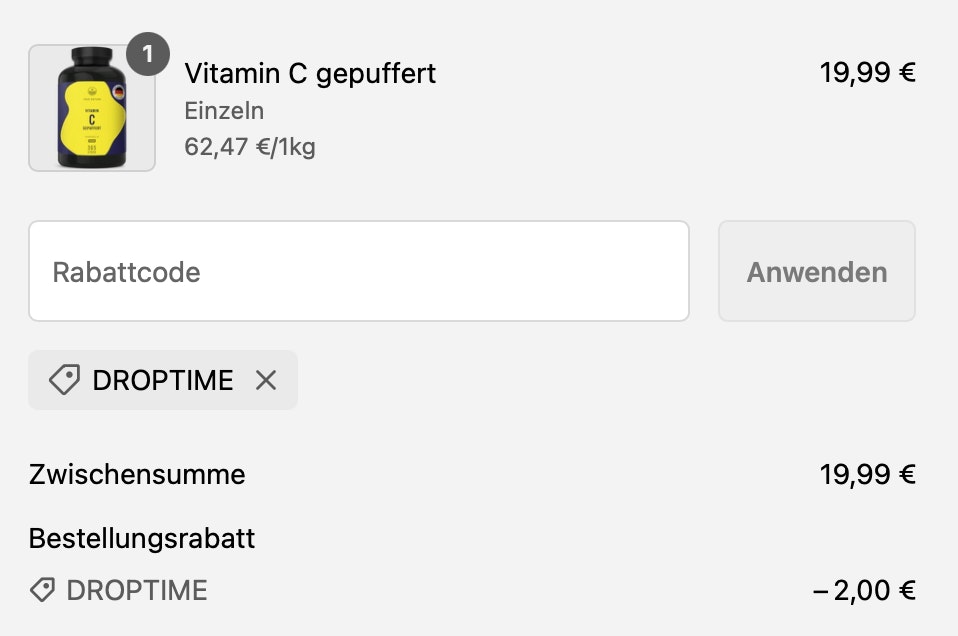Image resolution: width=958 pixels, height=636 pixels.
Task: Focus the Rabattcode input field
Action: coord(359,271)
